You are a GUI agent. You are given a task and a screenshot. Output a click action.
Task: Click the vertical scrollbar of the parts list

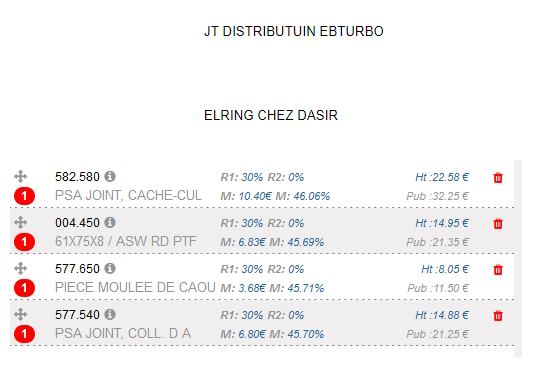tap(518, 258)
